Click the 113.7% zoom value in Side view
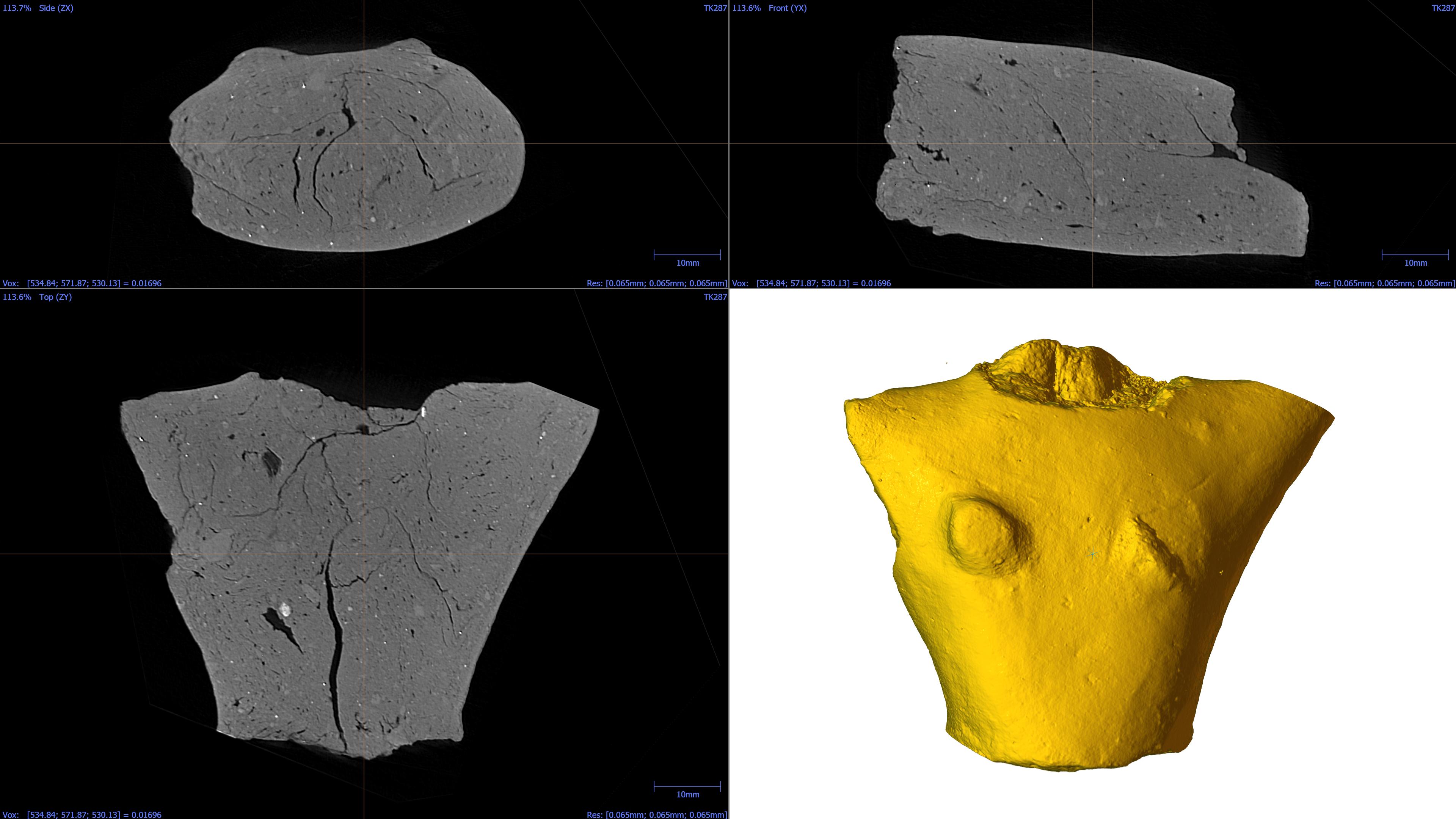 (x=17, y=8)
